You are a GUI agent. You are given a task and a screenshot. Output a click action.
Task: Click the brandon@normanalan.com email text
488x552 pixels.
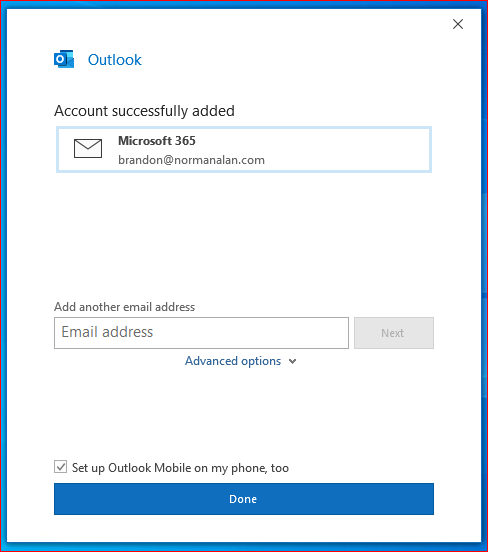[191, 160]
